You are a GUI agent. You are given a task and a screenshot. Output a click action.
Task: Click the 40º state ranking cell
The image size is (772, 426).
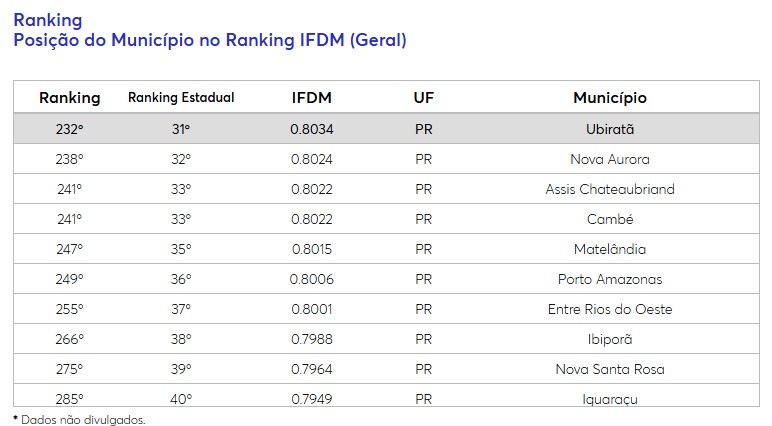click(x=181, y=399)
